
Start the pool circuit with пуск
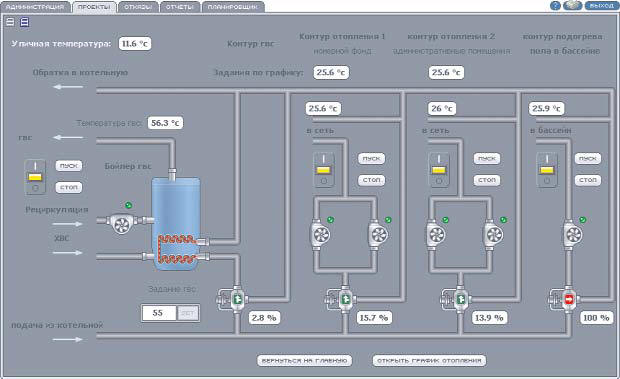pos(588,158)
